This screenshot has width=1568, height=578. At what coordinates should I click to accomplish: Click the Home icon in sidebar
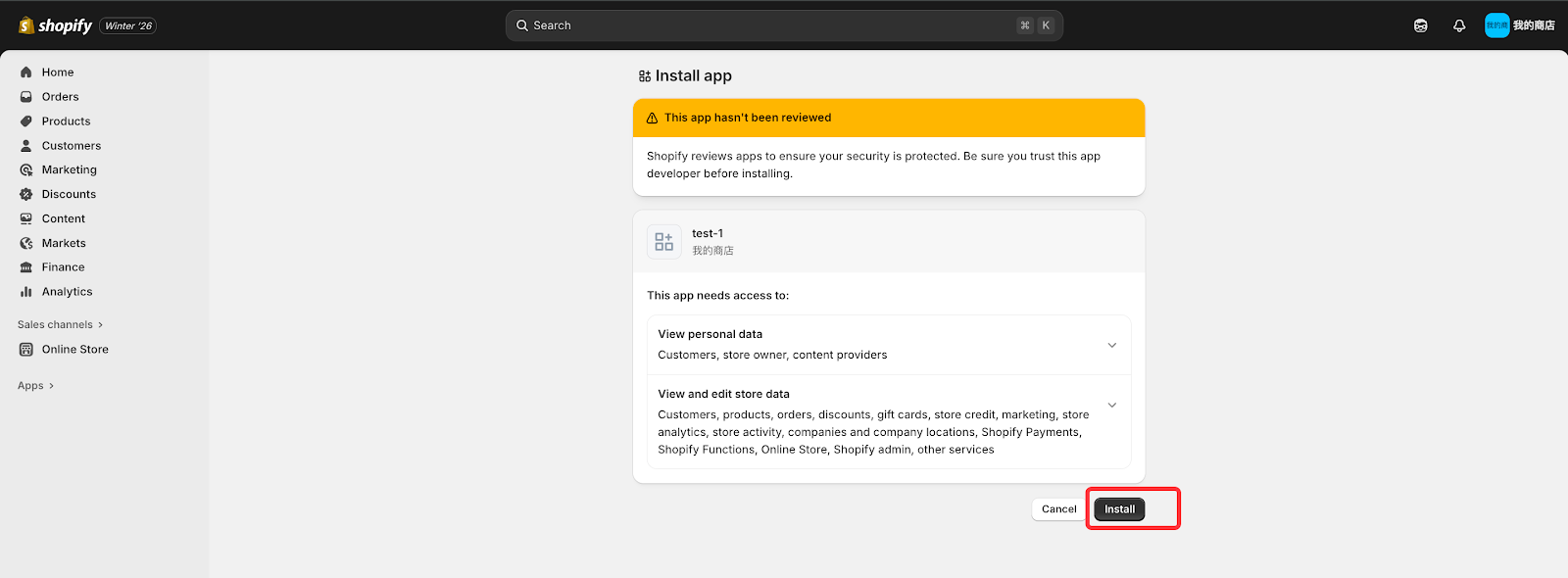tap(26, 72)
